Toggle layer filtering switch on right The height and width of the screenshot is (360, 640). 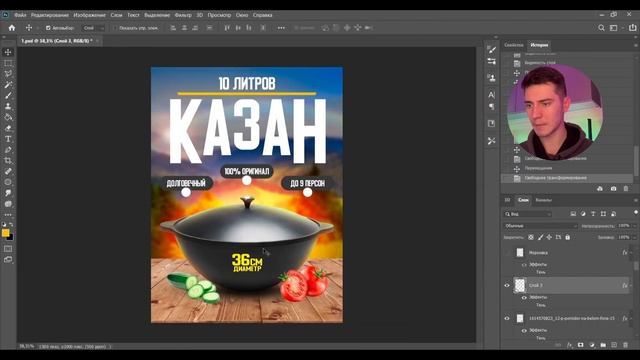click(x=636, y=212)
